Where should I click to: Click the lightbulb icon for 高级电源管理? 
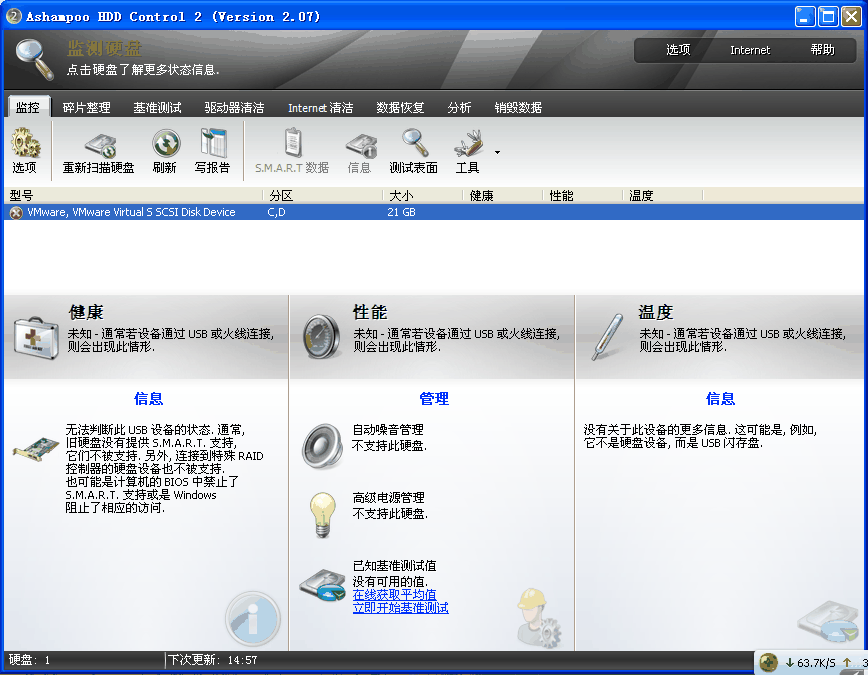[322, 513]
